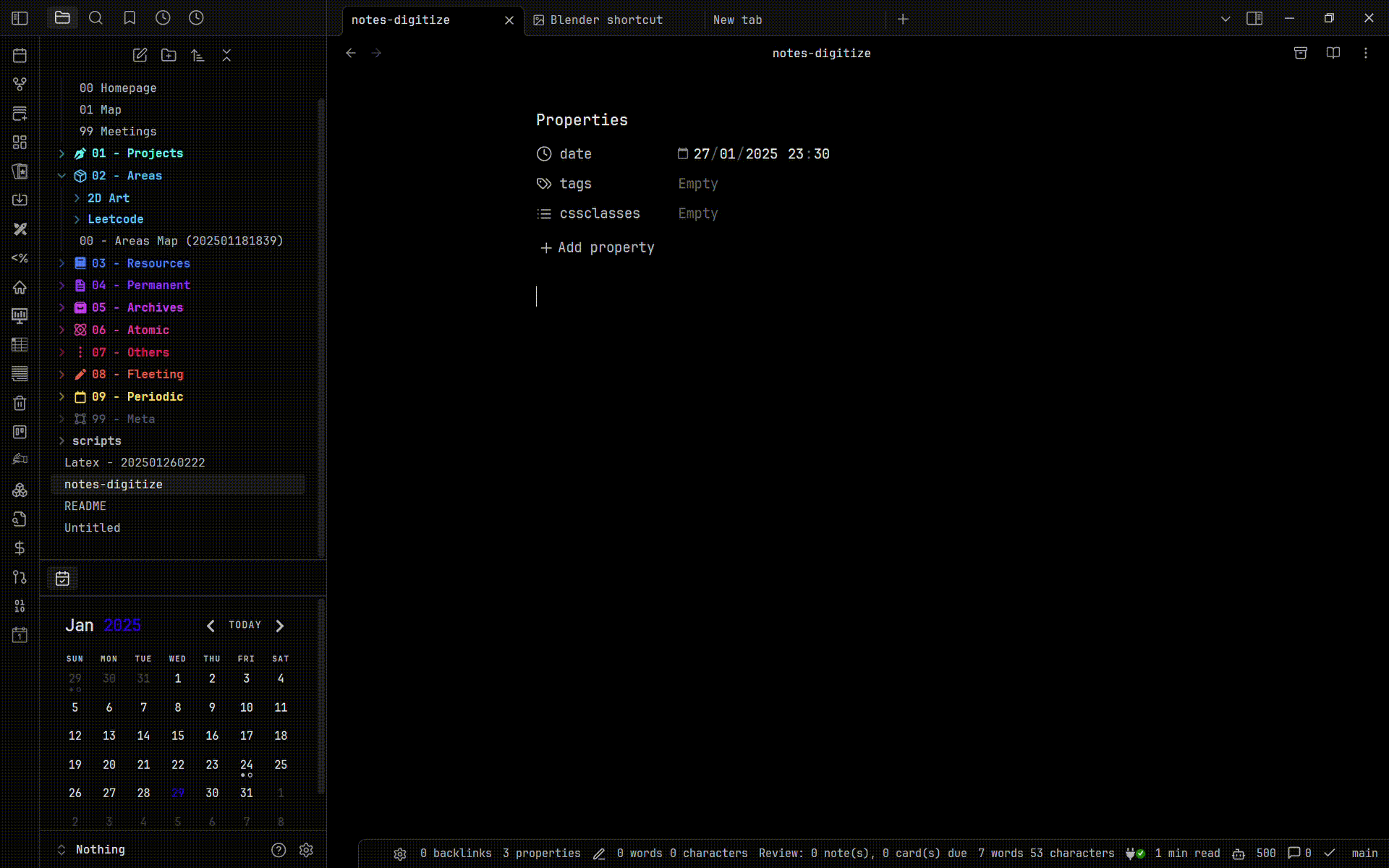
Task: Toggle the right sidebar panel
Action: [1254, 18]
